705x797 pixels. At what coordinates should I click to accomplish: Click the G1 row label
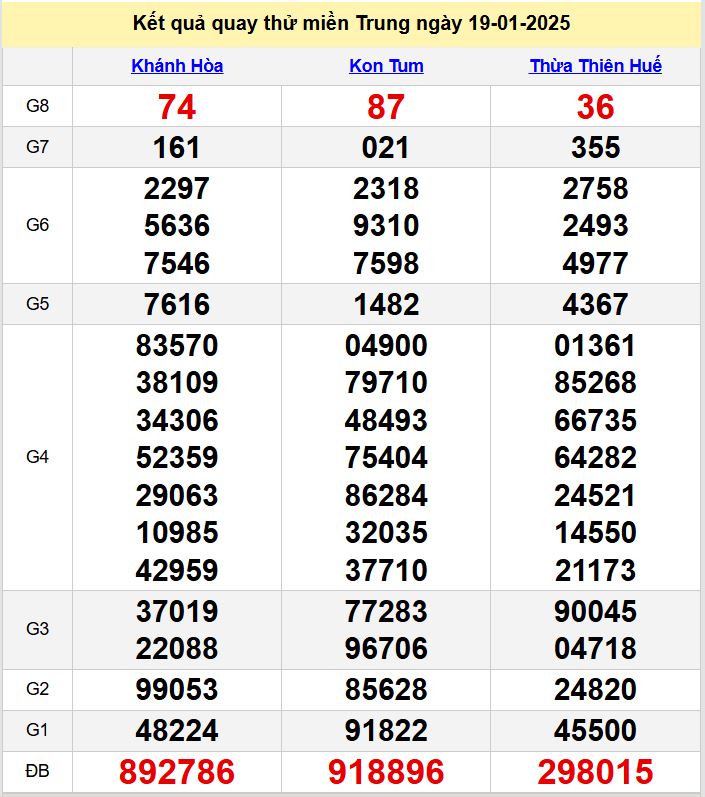click(x=37, y=730)
